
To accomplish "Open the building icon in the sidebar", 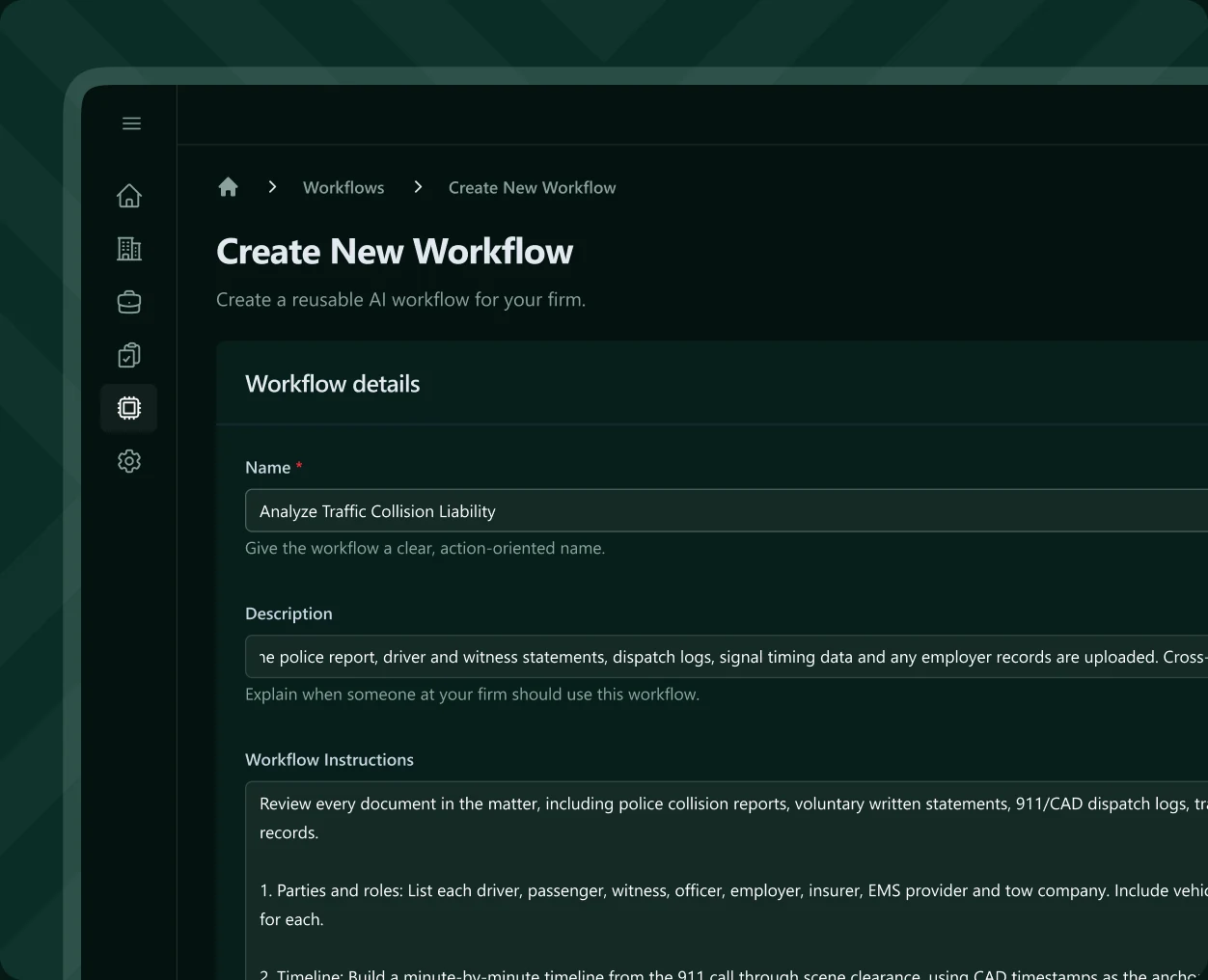I will 129,249.
